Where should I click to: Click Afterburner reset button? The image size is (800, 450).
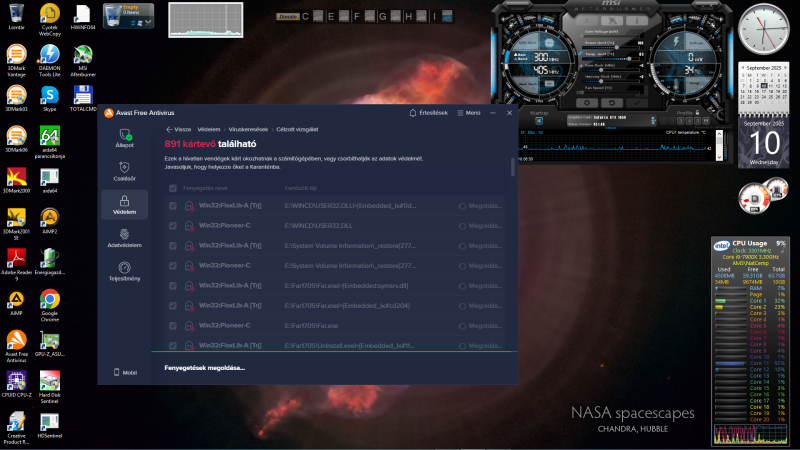pyautogui.click(x=612, y=103)
